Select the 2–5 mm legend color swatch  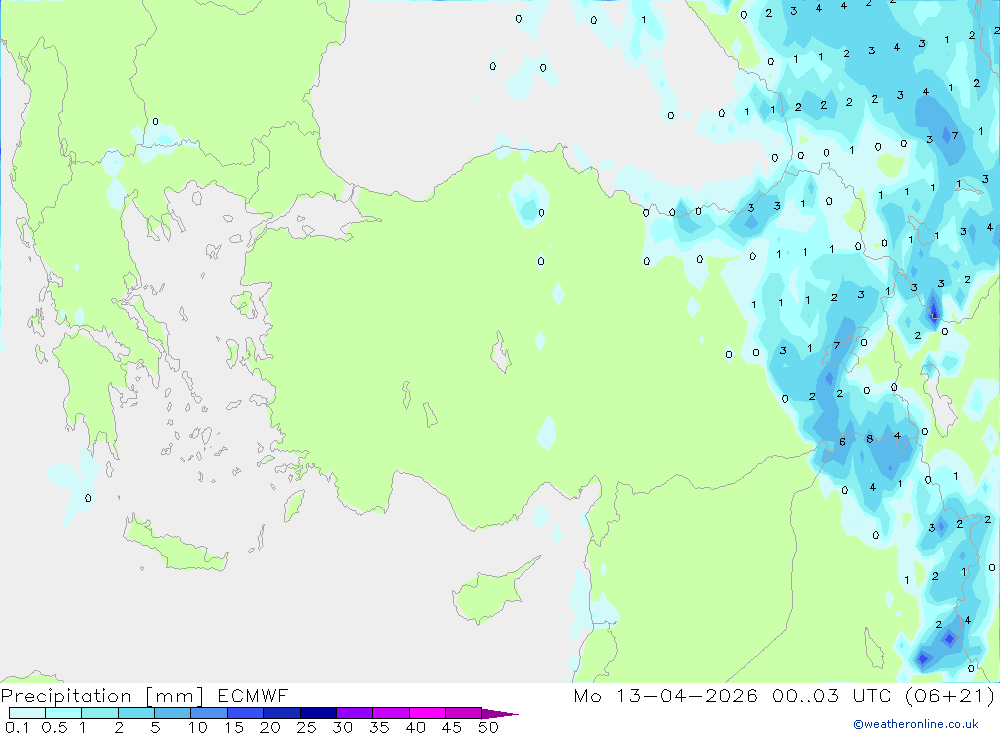[x=136, y=713]
